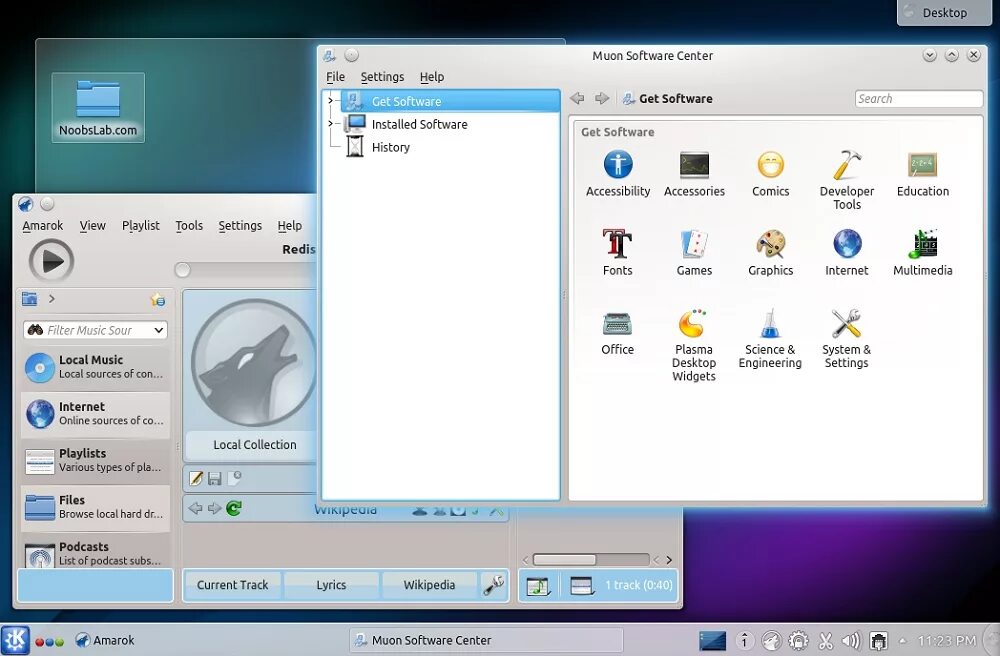
Task: Click the Muon Search field
Action: (x=918, y=99)
